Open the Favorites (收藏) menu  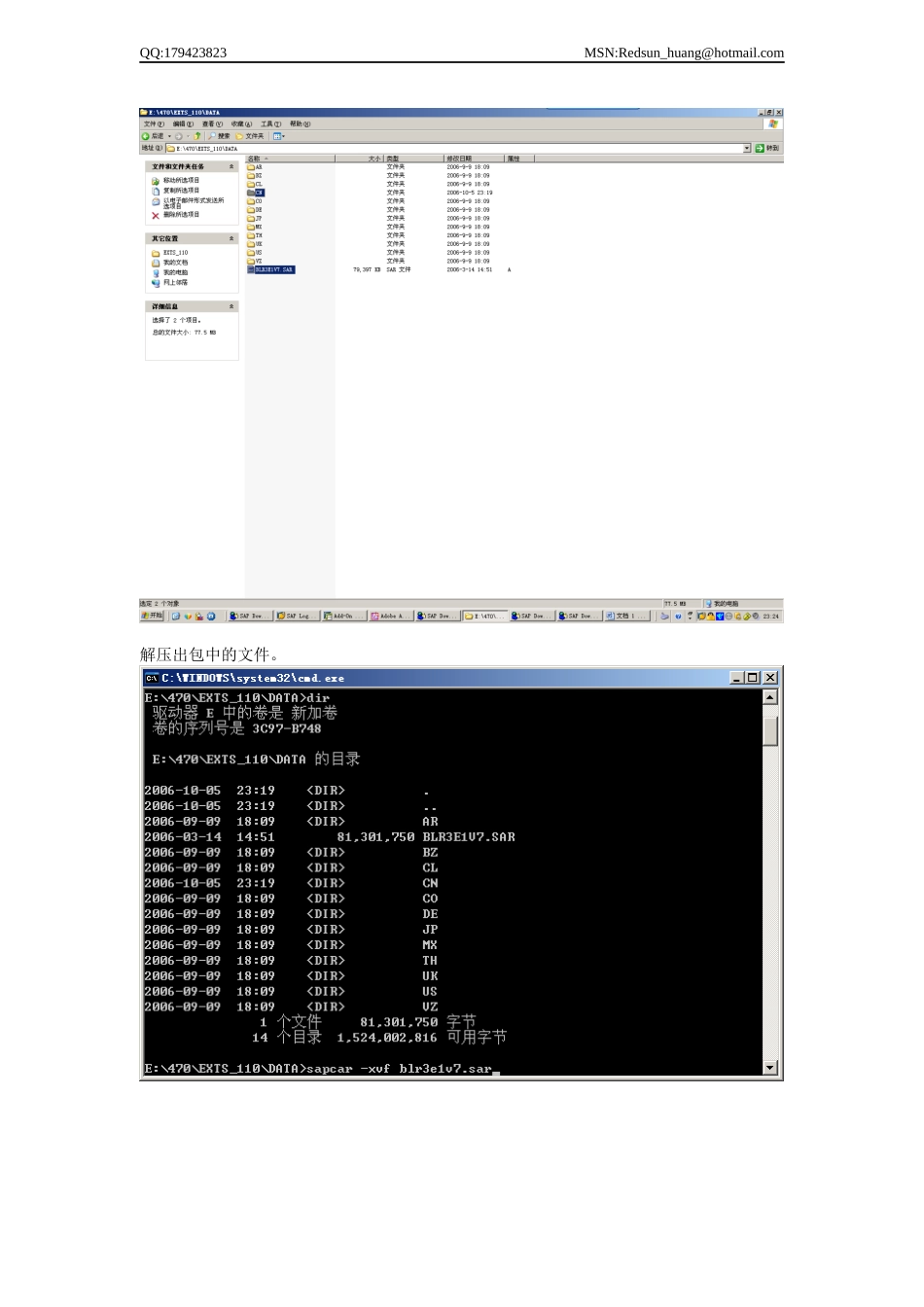click(241, 124)
